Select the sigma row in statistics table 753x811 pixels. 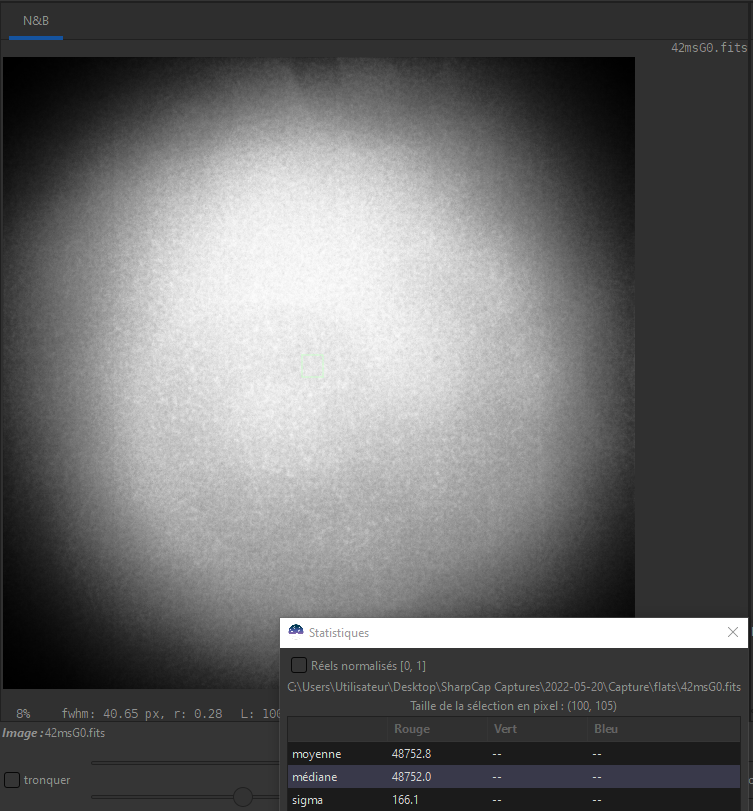coord(514,800)
